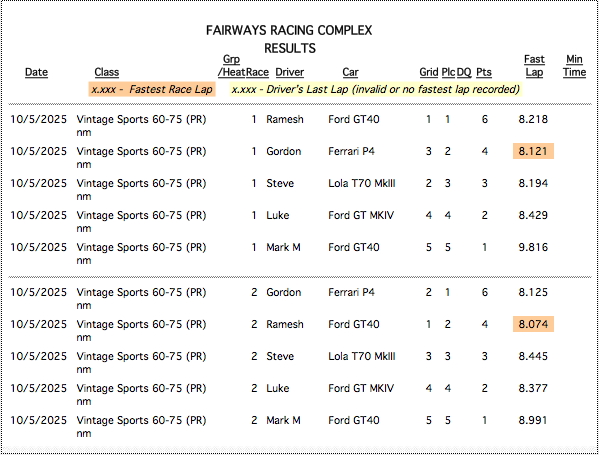This screenshot has height=455, width=599.
Task: Click the yellow Driver's Last Lap legend
Action: [x=376, y=89]
